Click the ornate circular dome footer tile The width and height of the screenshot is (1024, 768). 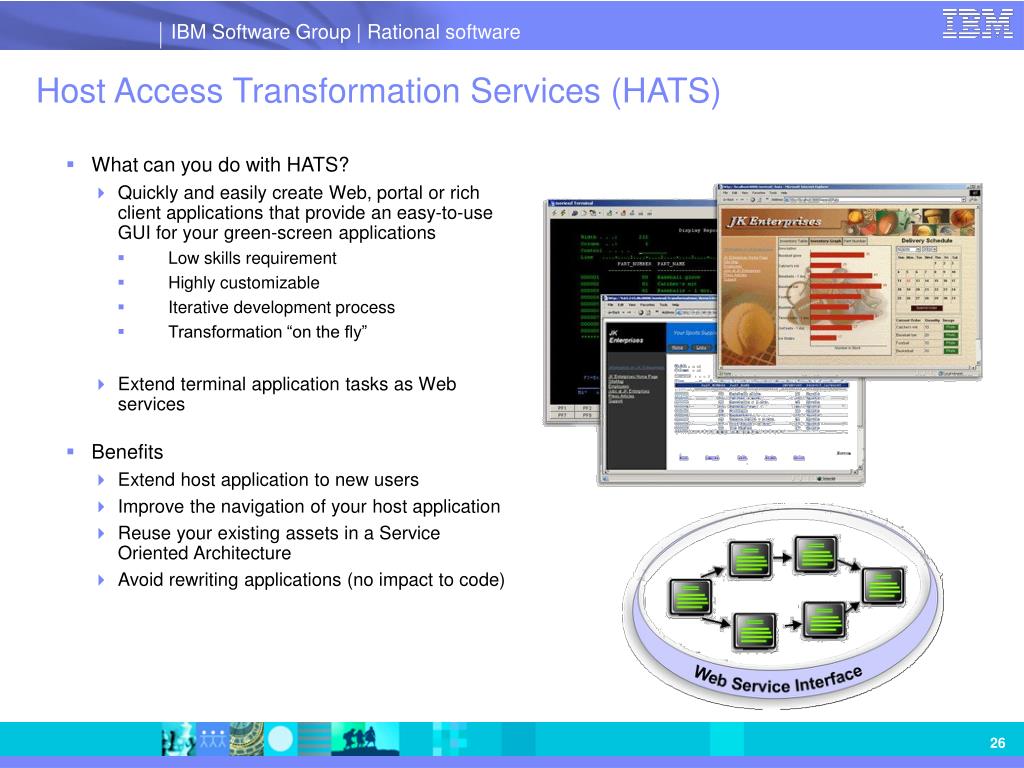[x=247, y=739]
